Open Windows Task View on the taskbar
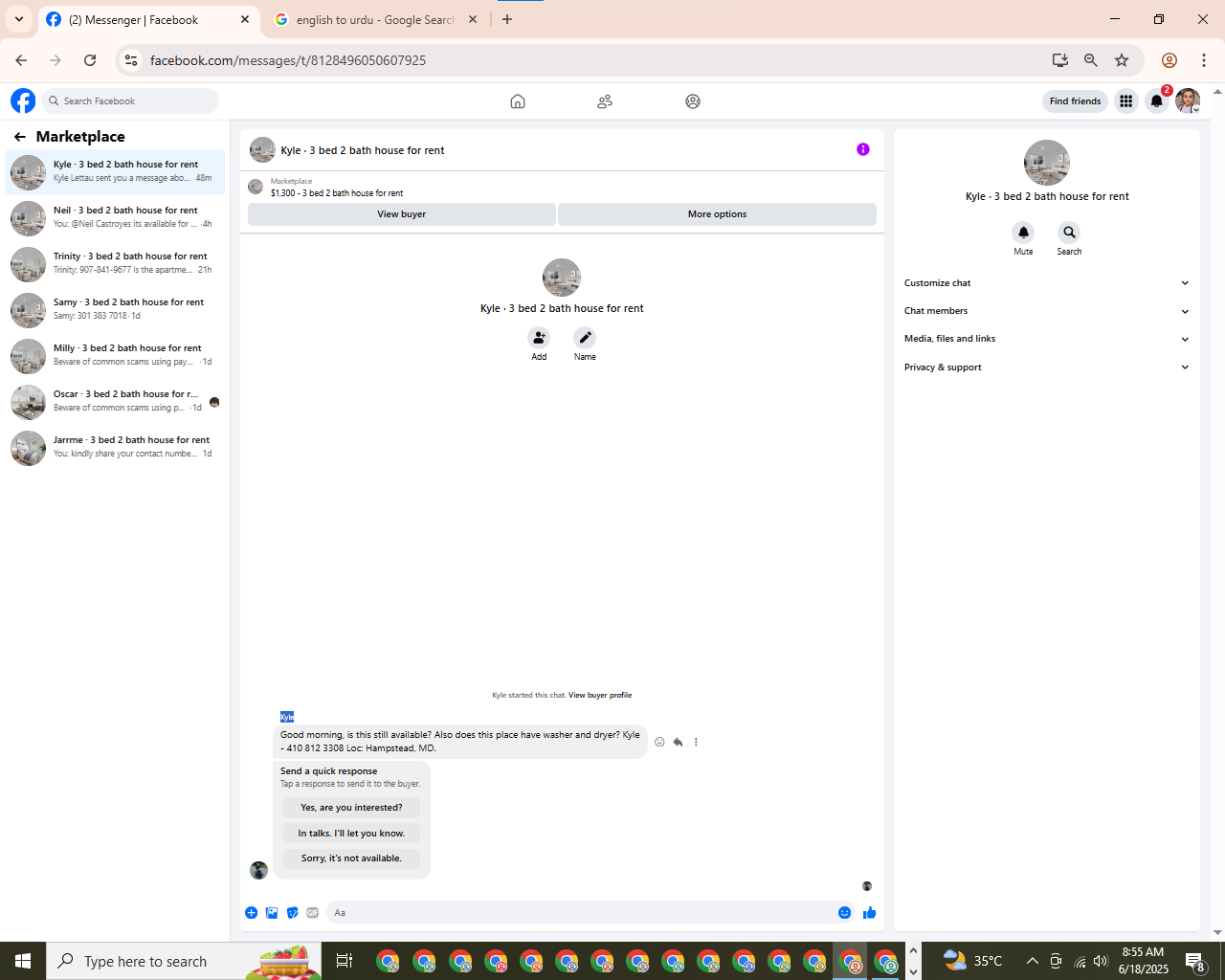 (345, 961)
